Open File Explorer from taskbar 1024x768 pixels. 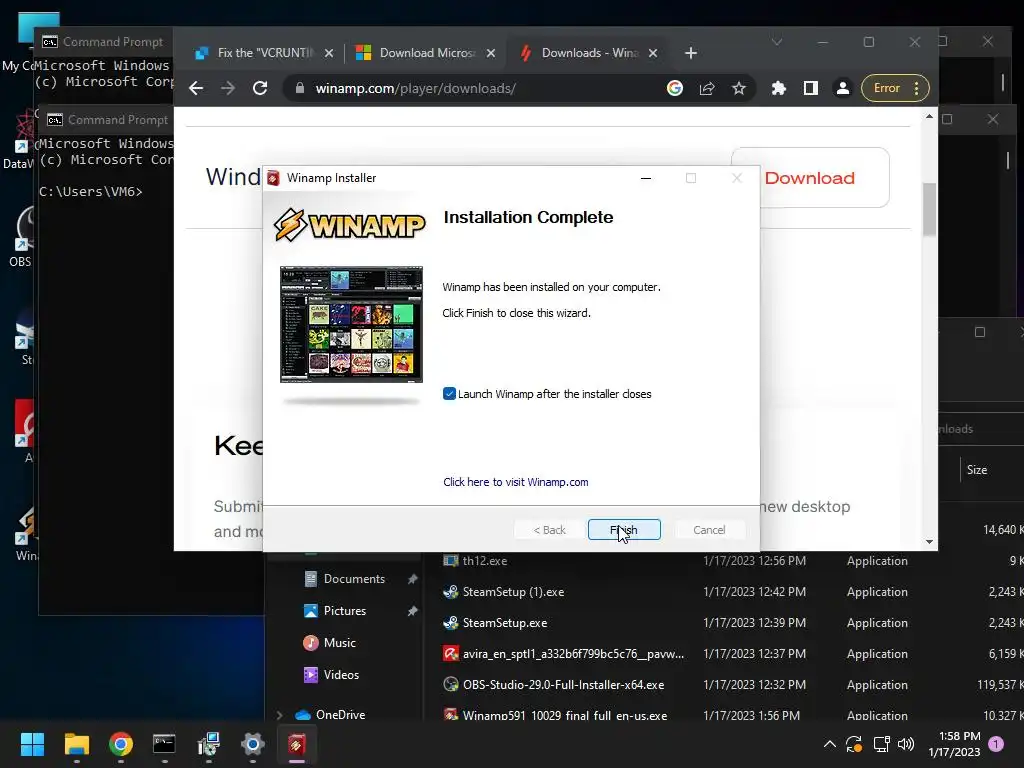pyautogui.click(x=76, y=744)
